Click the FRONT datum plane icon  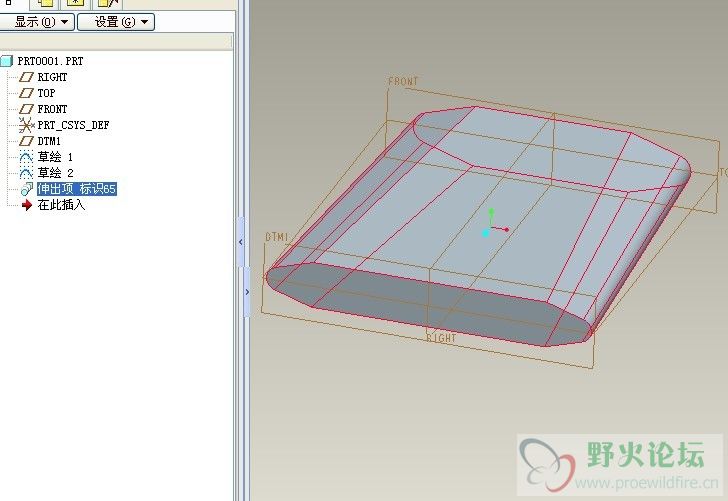click(x=26, y=109)
